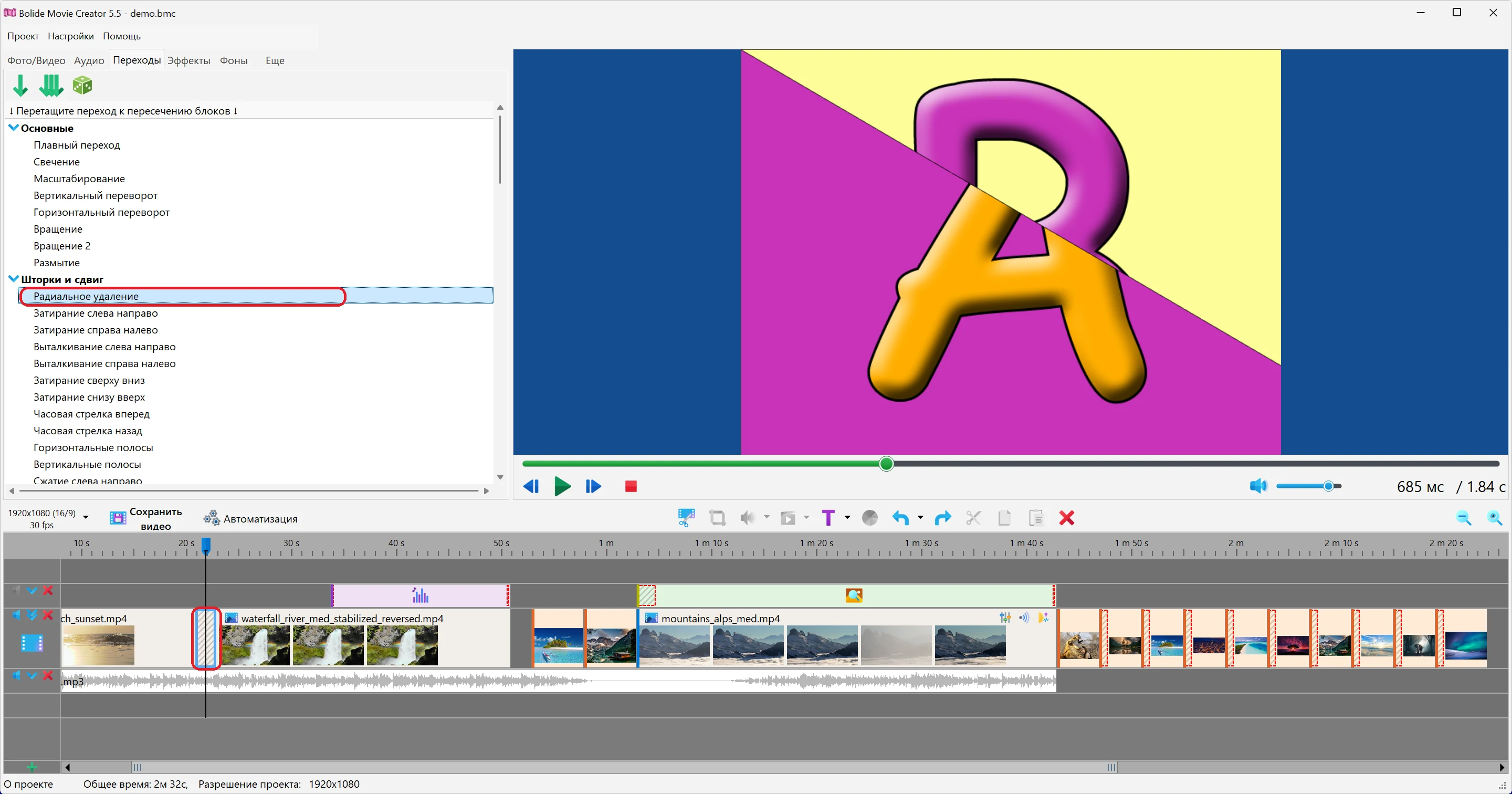Undo the last action with the blue arrow
The width and height of the screenshot is (1512, 794).
[900, 517]
